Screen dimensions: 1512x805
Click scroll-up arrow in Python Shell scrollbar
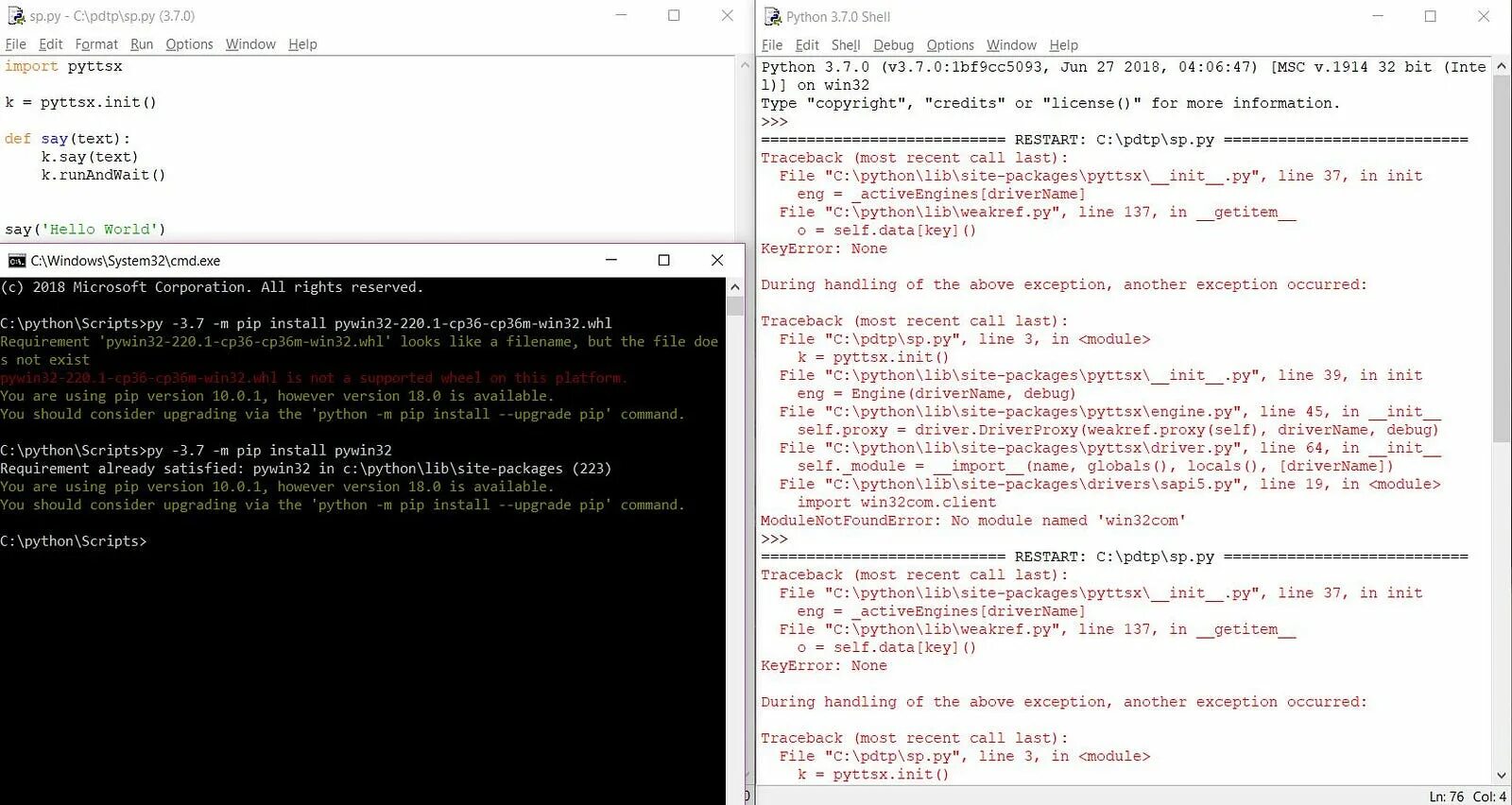coord(1502,66)
